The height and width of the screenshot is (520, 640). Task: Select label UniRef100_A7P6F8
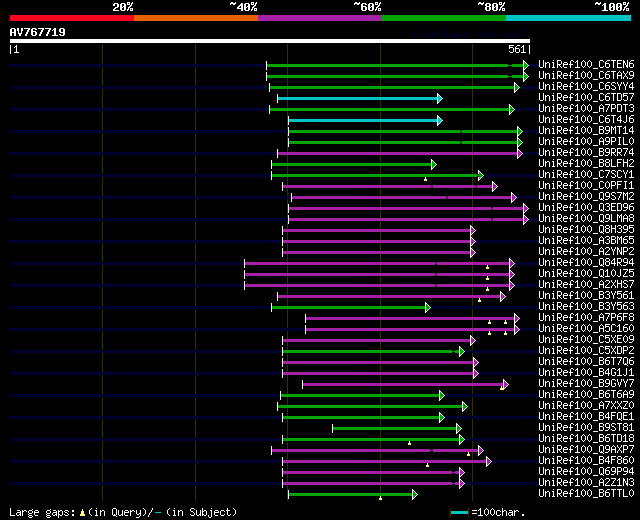(x=586, y=318)
